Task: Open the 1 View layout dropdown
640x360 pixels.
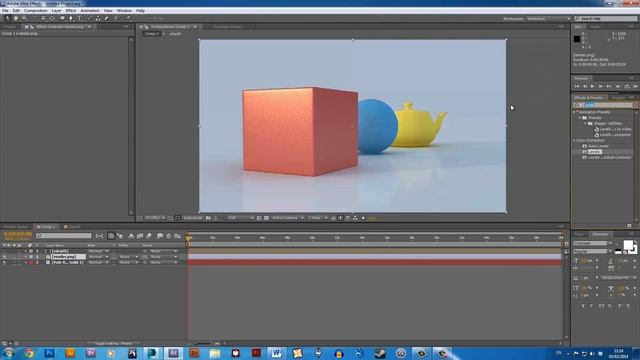Action: [x=318, y=218]
